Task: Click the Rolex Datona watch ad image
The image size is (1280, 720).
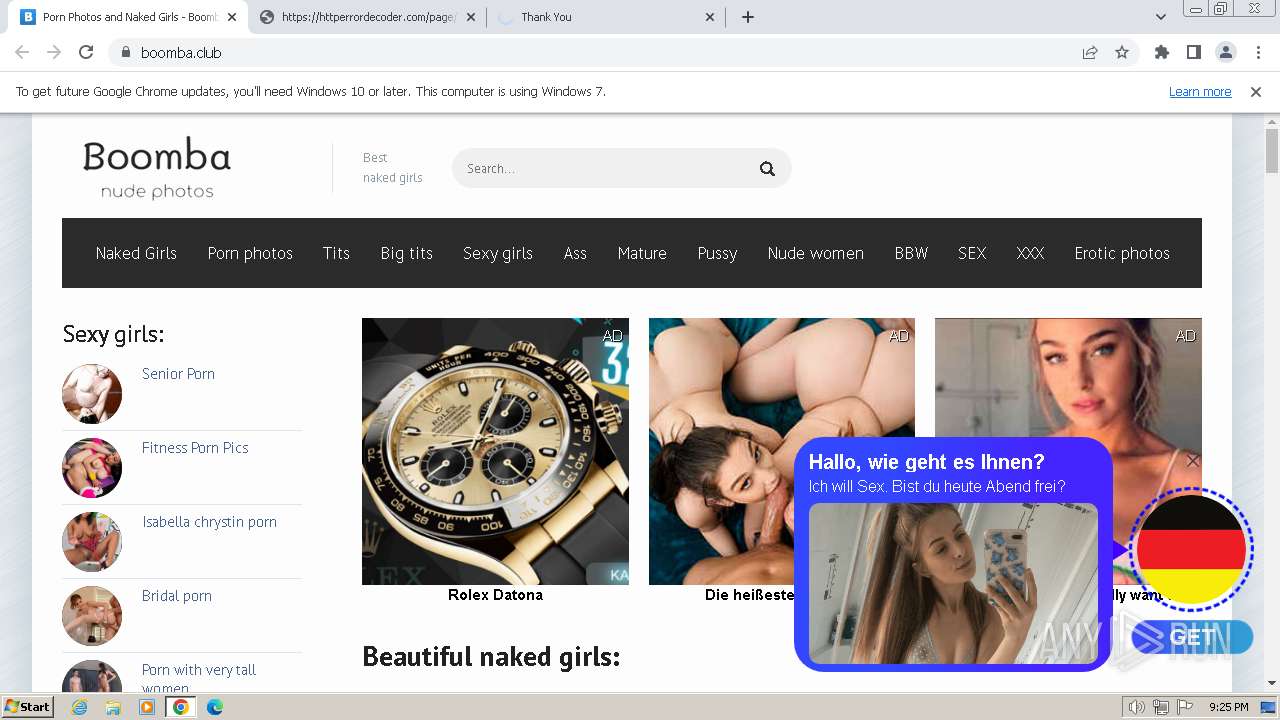Action: (495, 451)
